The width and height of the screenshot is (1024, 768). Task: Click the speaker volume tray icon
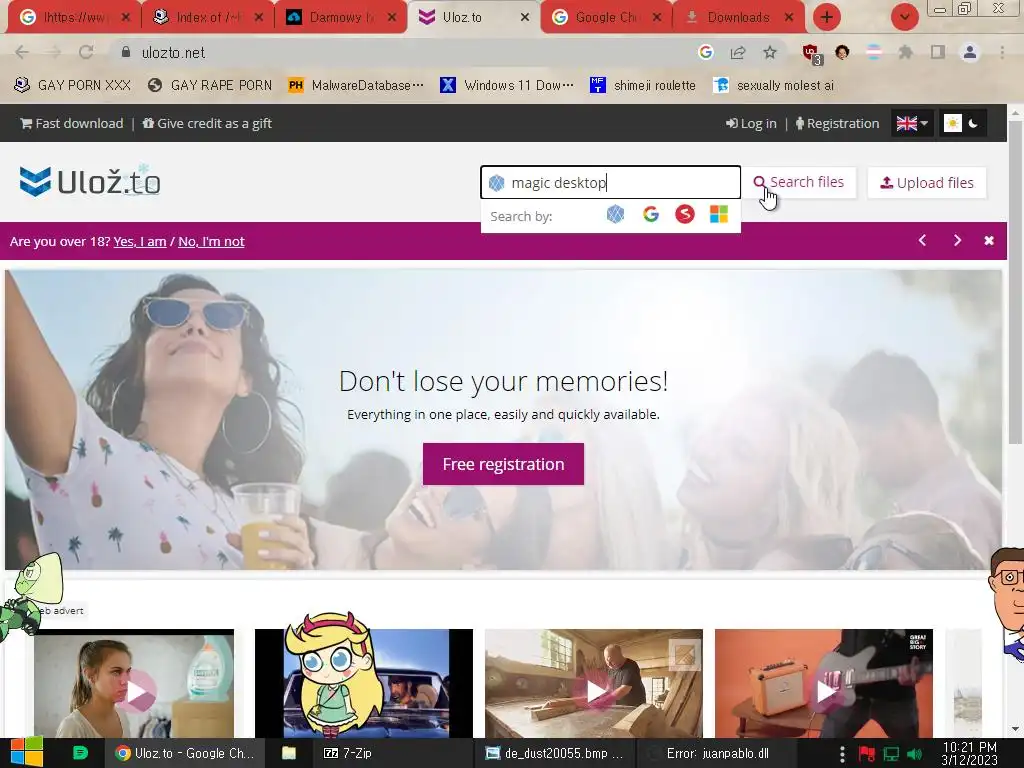click(x=914, y=754)
